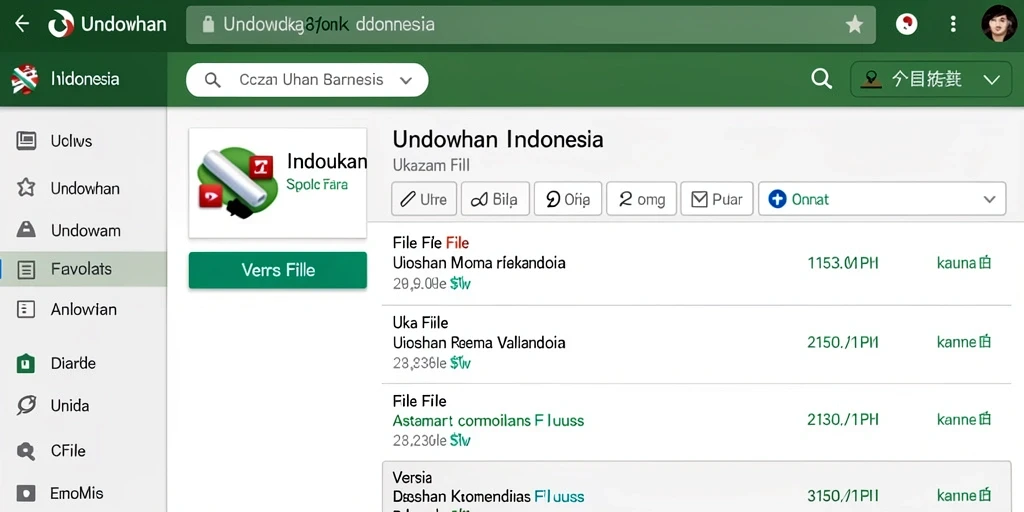
Task: Click kanne link in Uka Fiile row
Action: [964, 342]
